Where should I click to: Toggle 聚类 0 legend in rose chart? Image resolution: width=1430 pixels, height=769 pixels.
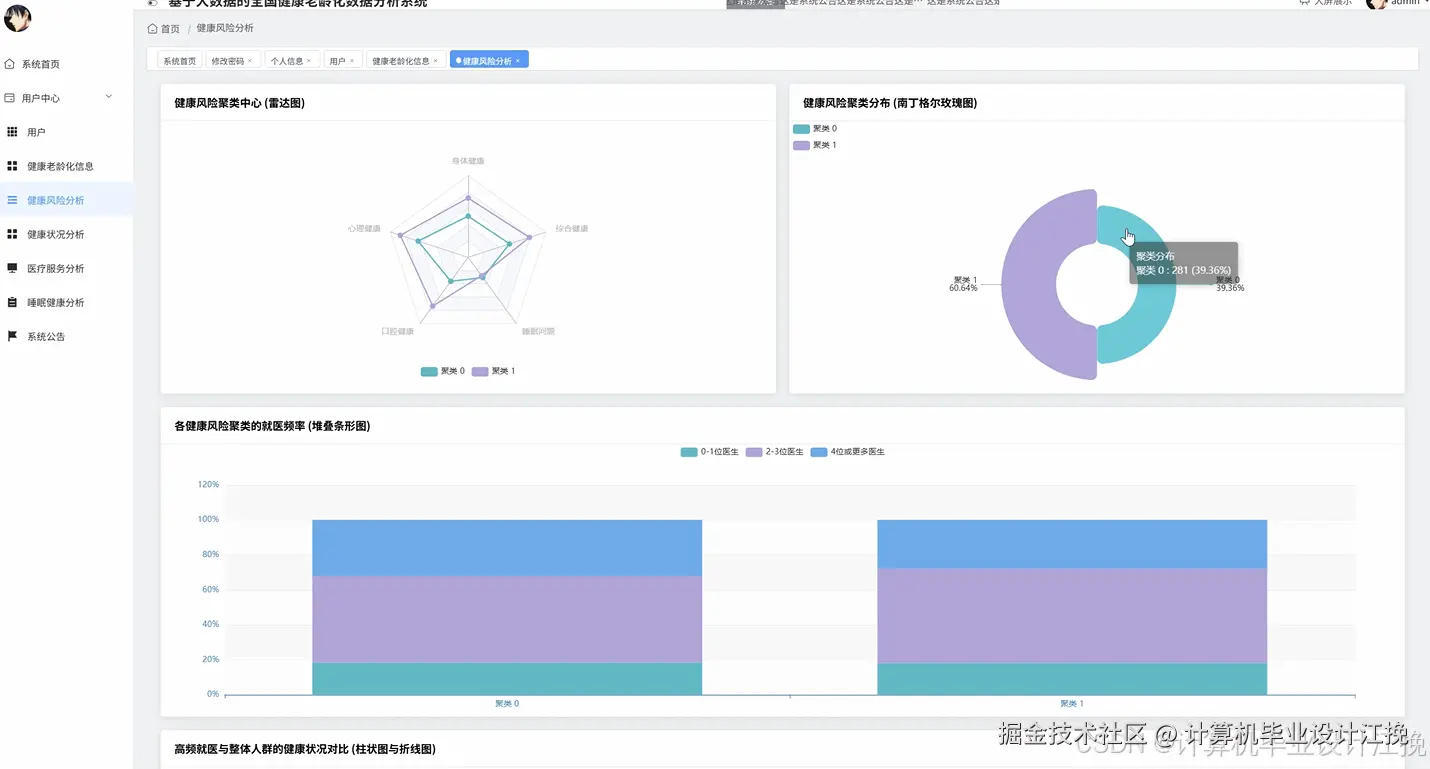pos(815,129)
